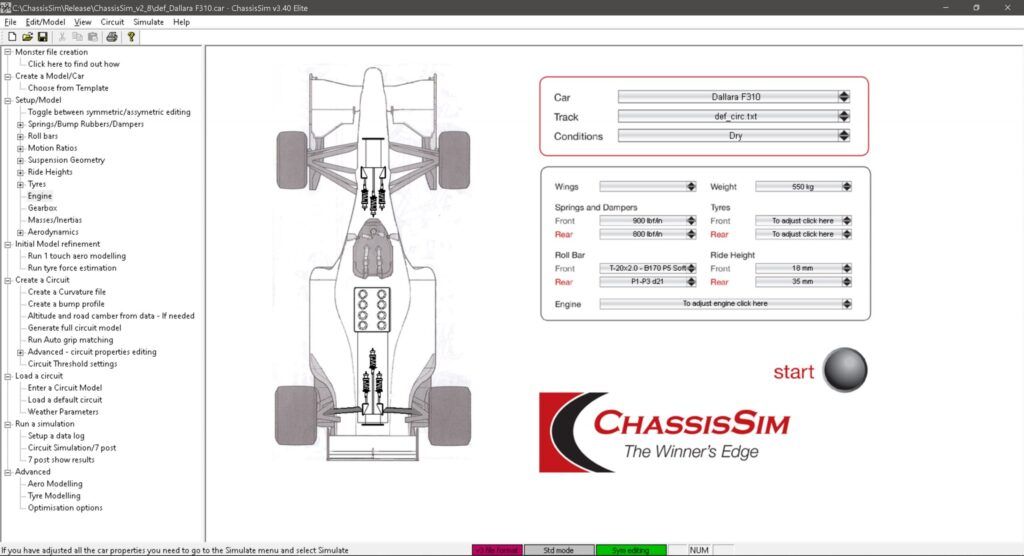
Task: Click the round start simulation button
Action: point(845,370)
